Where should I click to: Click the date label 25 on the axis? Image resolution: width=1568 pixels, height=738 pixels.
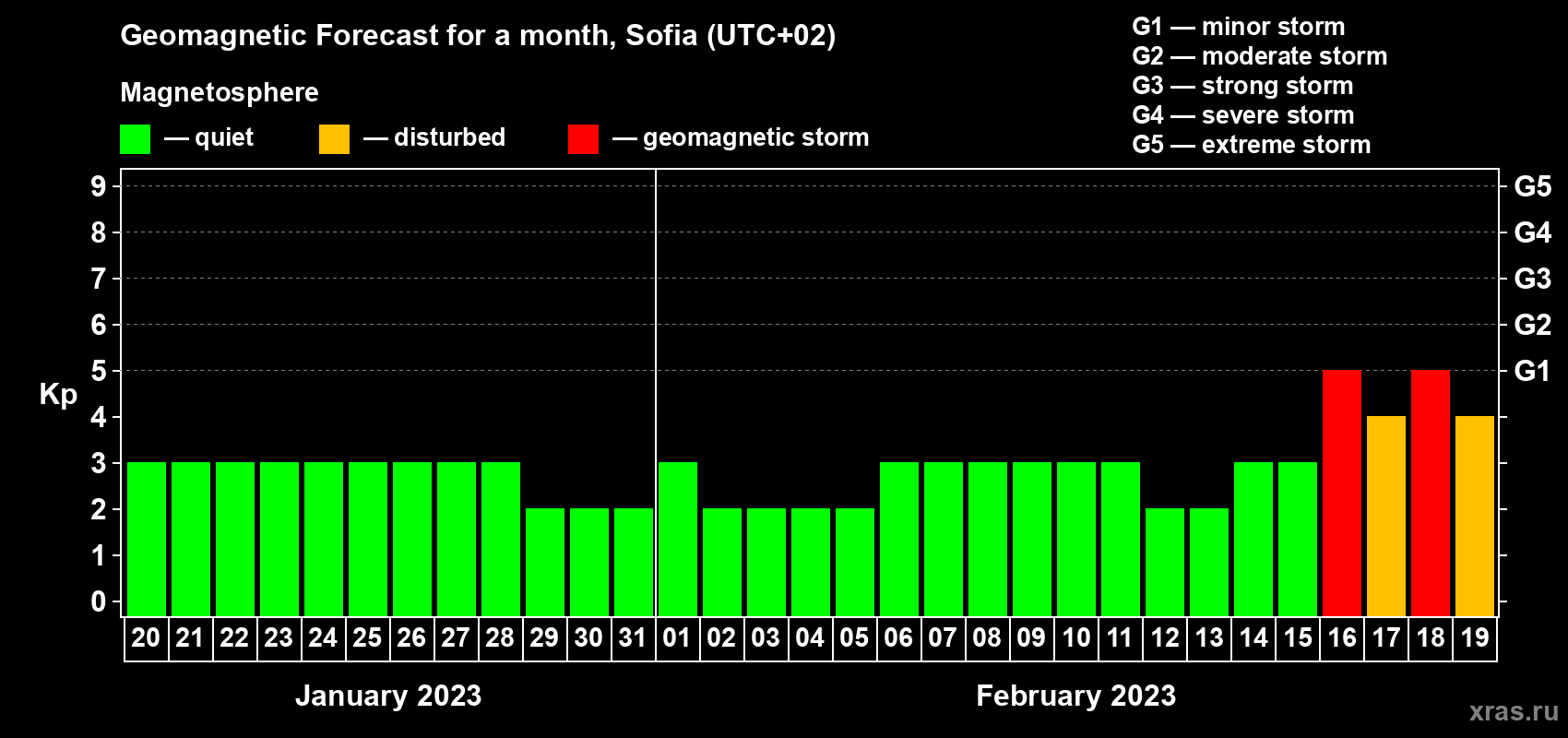coord(367,638)
